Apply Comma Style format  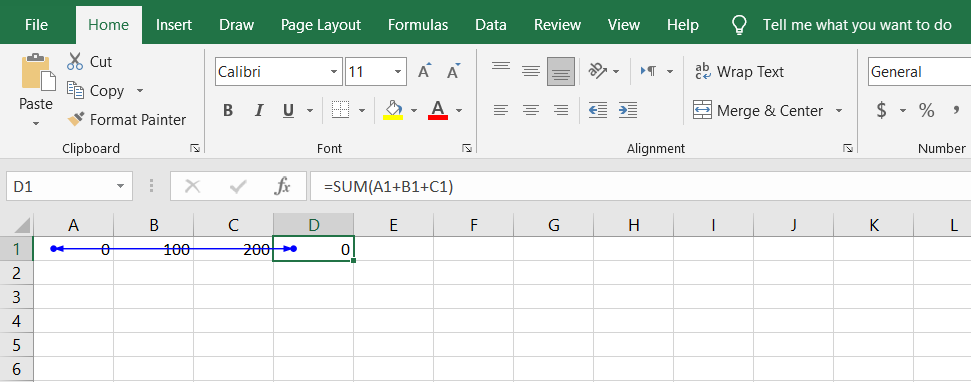click(x=957, y=110)
